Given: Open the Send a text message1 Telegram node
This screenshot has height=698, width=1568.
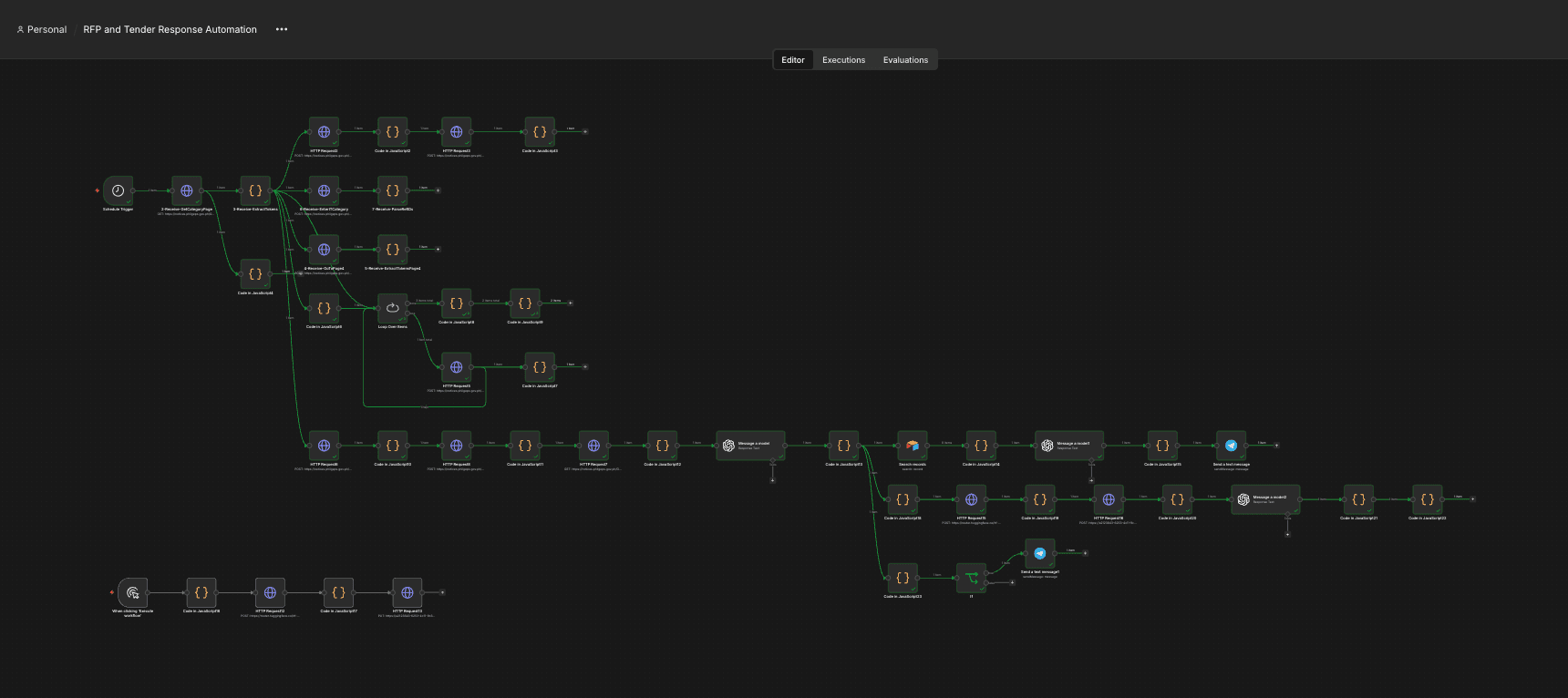Looking at the screenshot, I should (x=1040, y=553).
